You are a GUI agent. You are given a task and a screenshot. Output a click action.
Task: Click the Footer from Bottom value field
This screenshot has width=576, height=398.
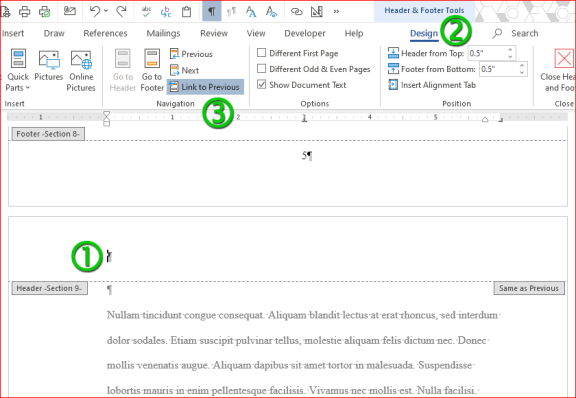tap(498, 69)
